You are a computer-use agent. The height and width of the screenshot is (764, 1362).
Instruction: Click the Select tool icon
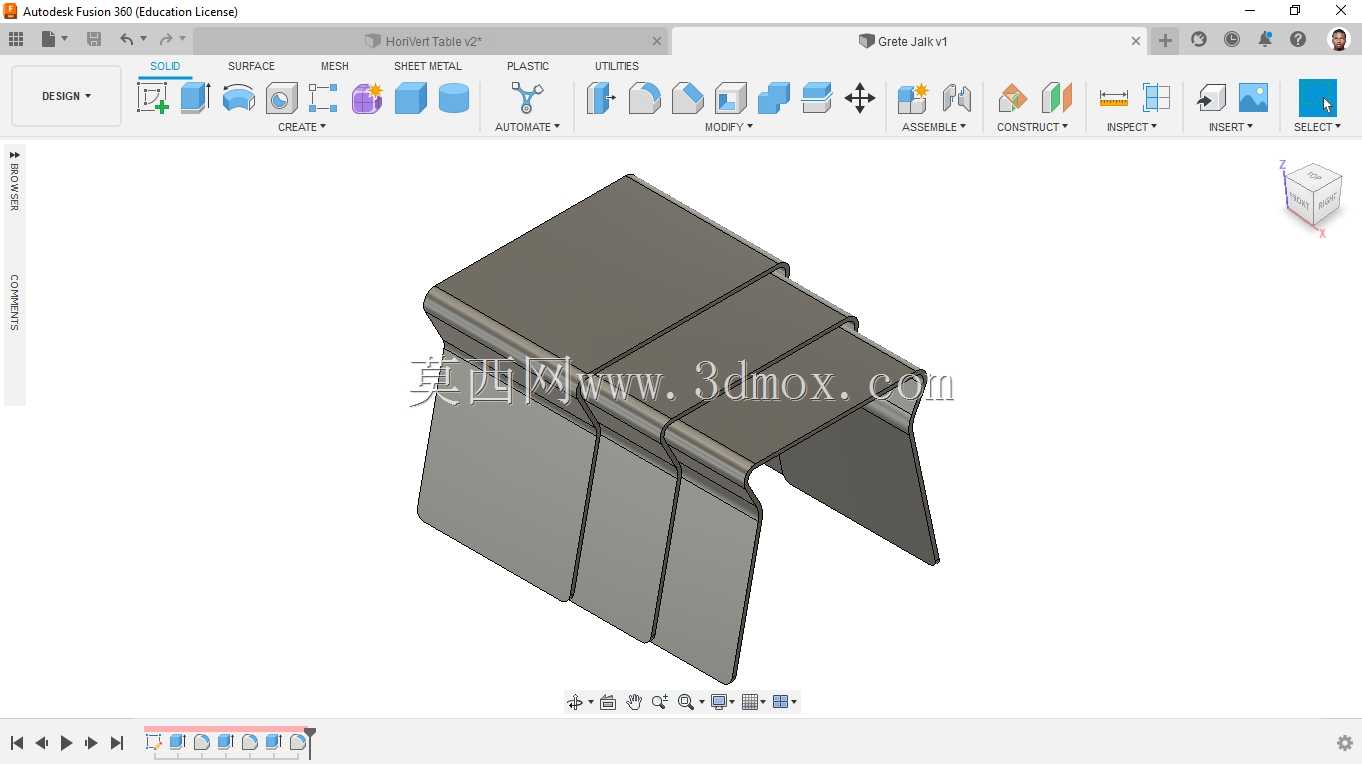tap(1317, 98)
